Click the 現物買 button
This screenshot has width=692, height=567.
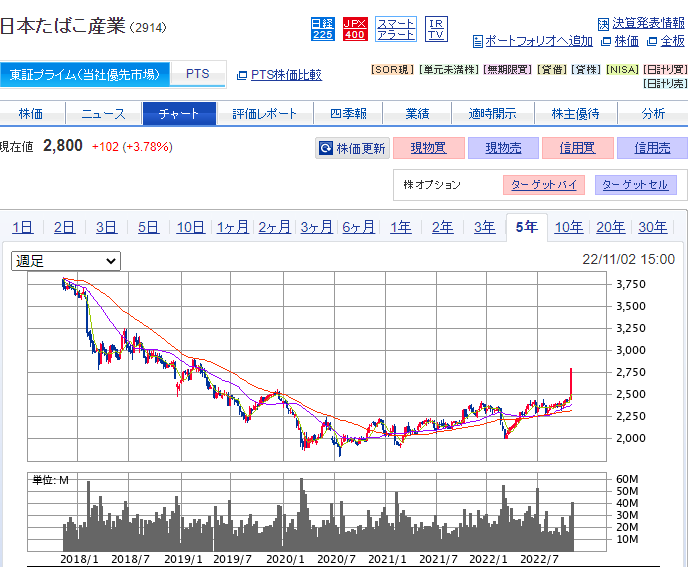coord(429,148)
